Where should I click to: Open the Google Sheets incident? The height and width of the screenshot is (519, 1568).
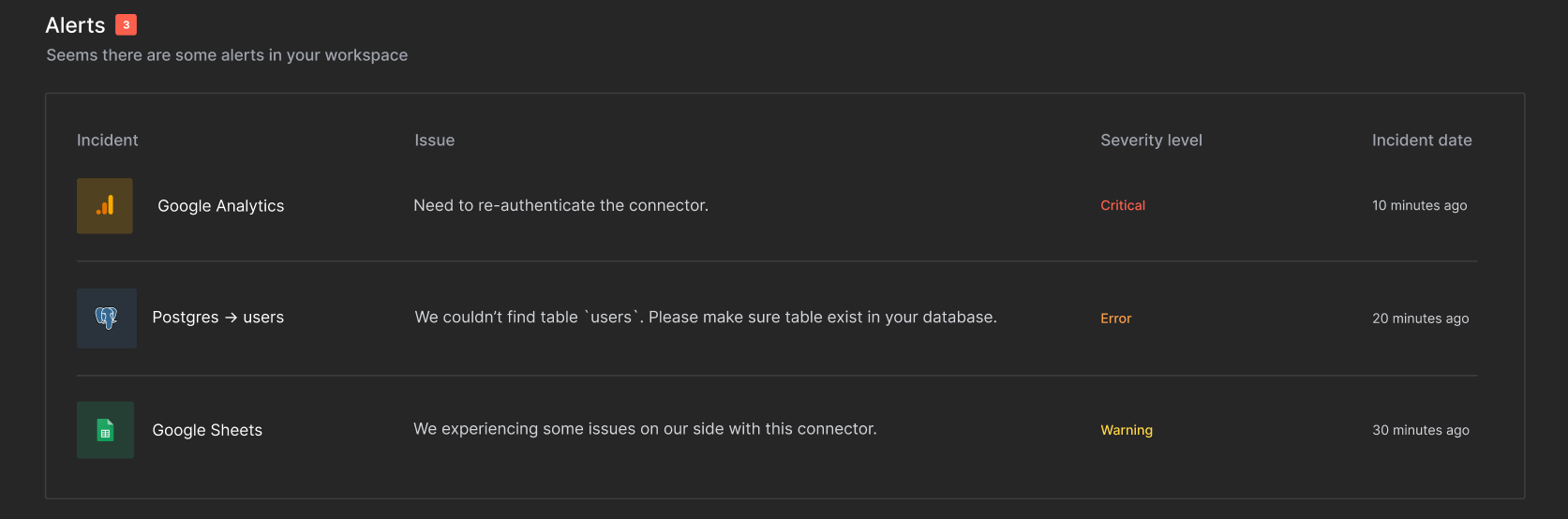(207, 430)
